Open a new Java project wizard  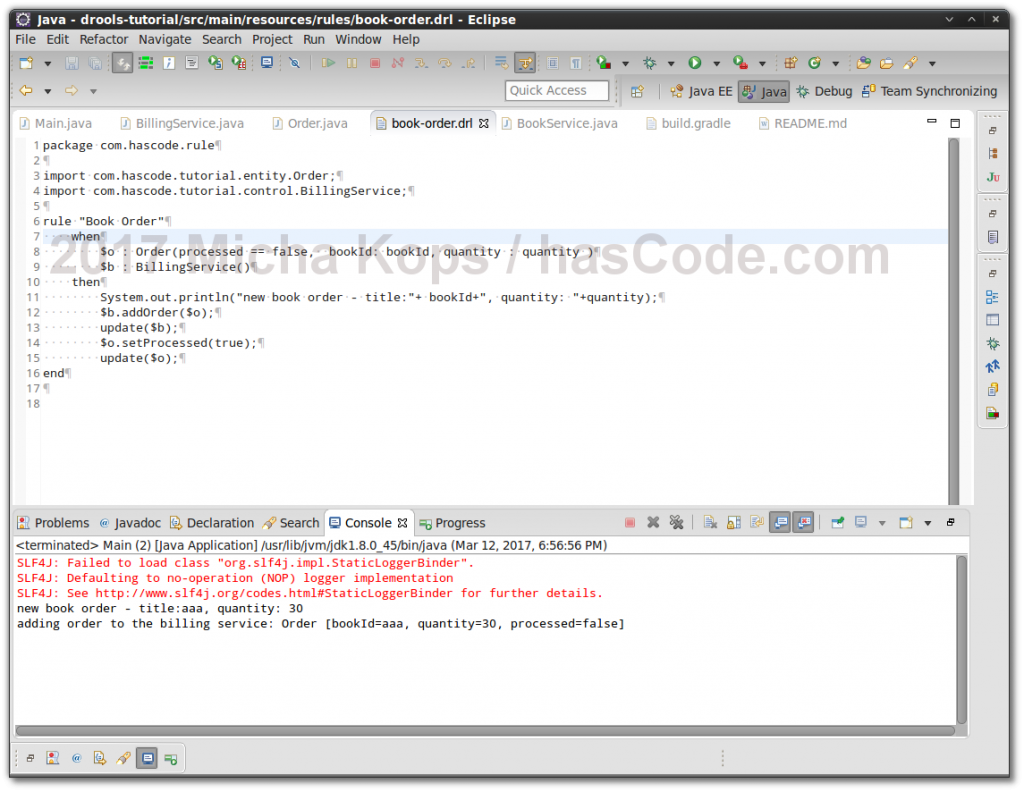[x=23, y=62]
